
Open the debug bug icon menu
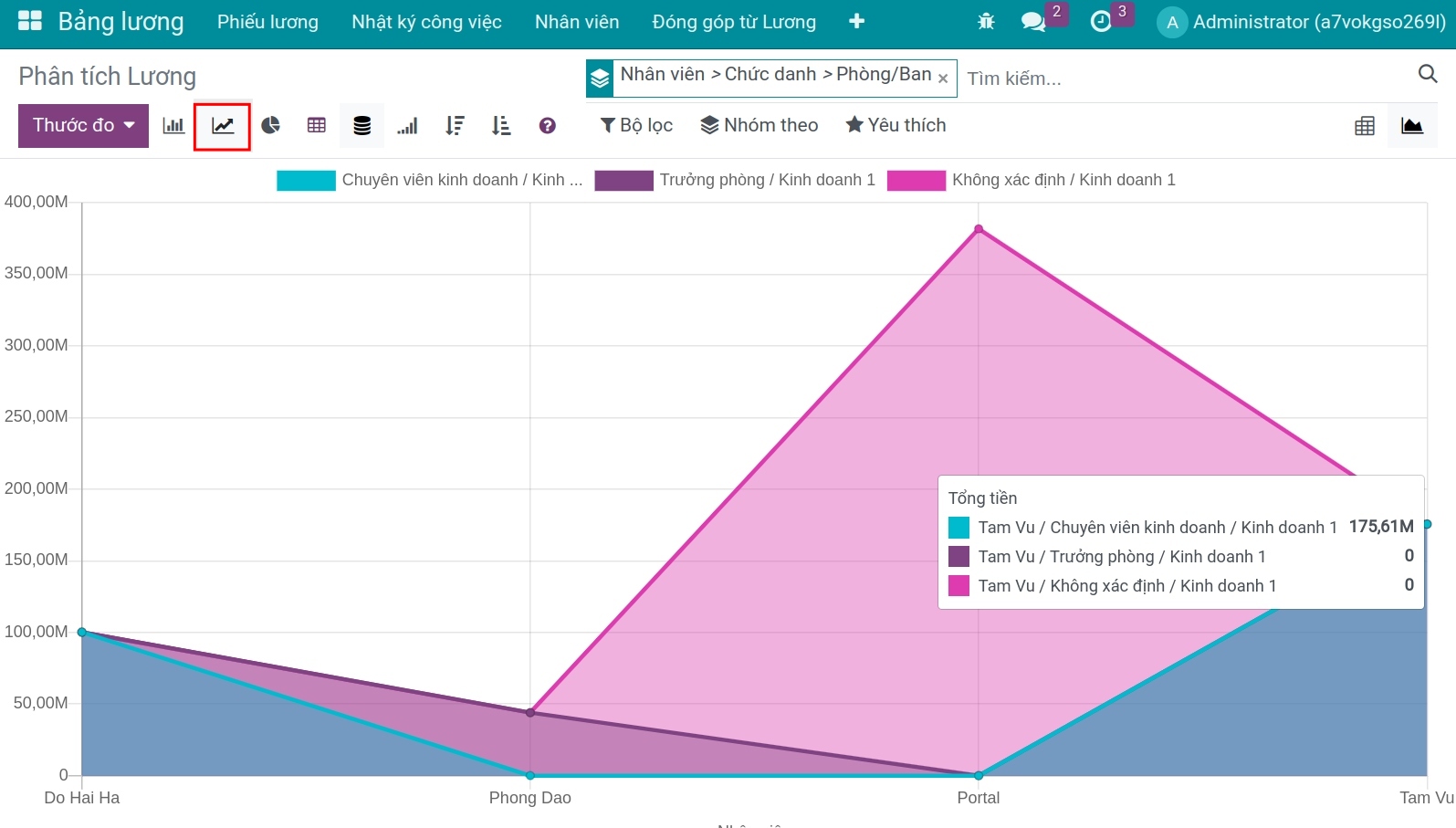tap(986, 22)
